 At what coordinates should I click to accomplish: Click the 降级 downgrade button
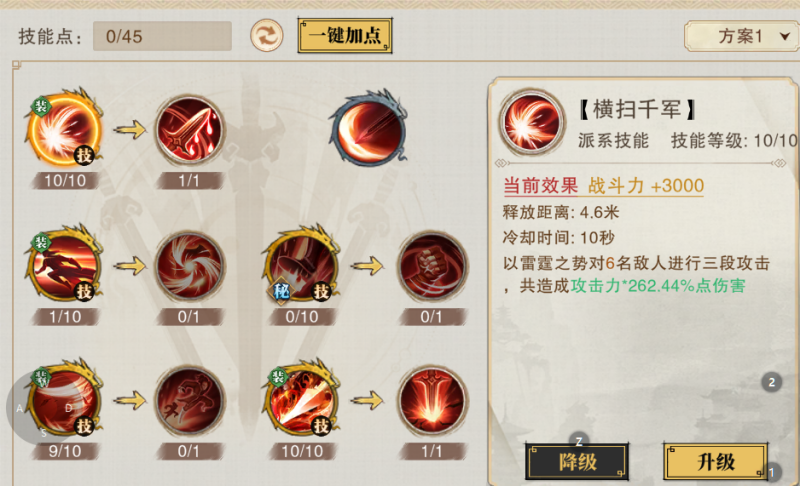pyautogui.click(x=577, y=462)
